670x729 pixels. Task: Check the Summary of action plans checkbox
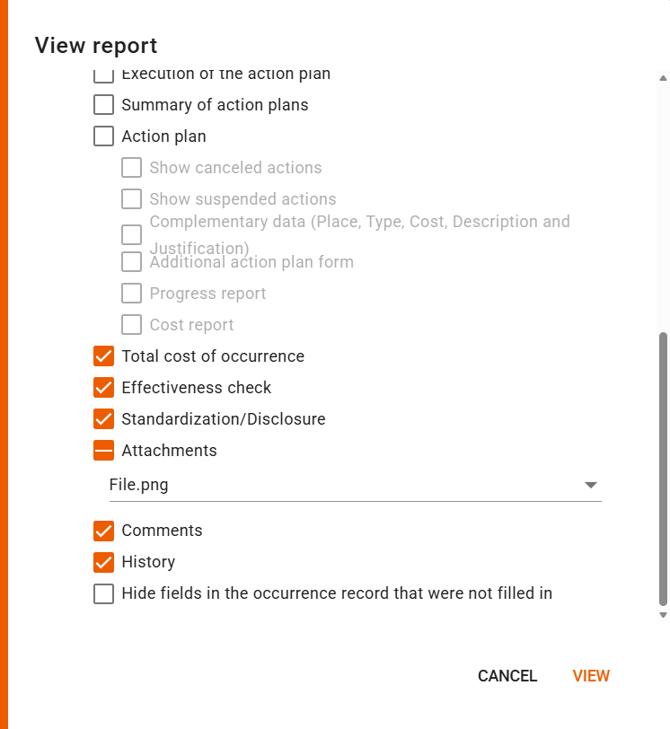tap(104, 105)
